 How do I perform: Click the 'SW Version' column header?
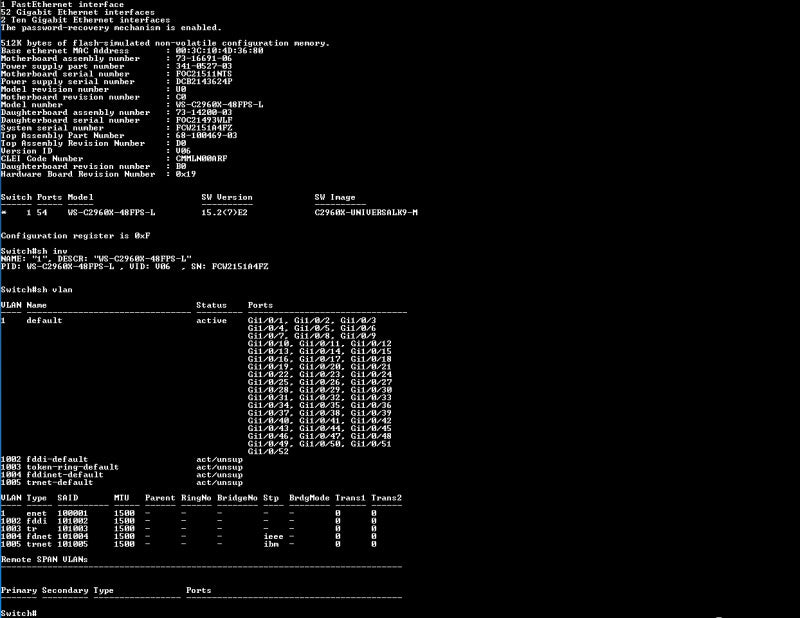[x=227, y=197]
